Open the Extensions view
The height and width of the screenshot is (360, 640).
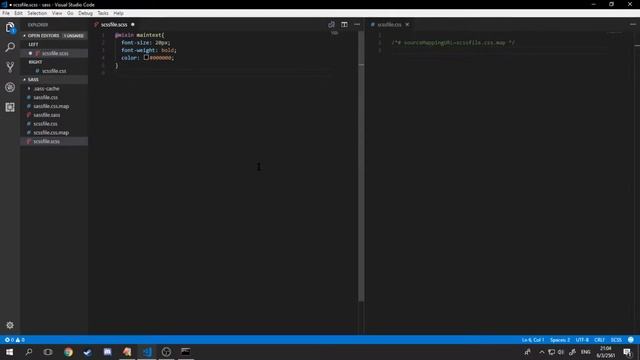(10, 107)
